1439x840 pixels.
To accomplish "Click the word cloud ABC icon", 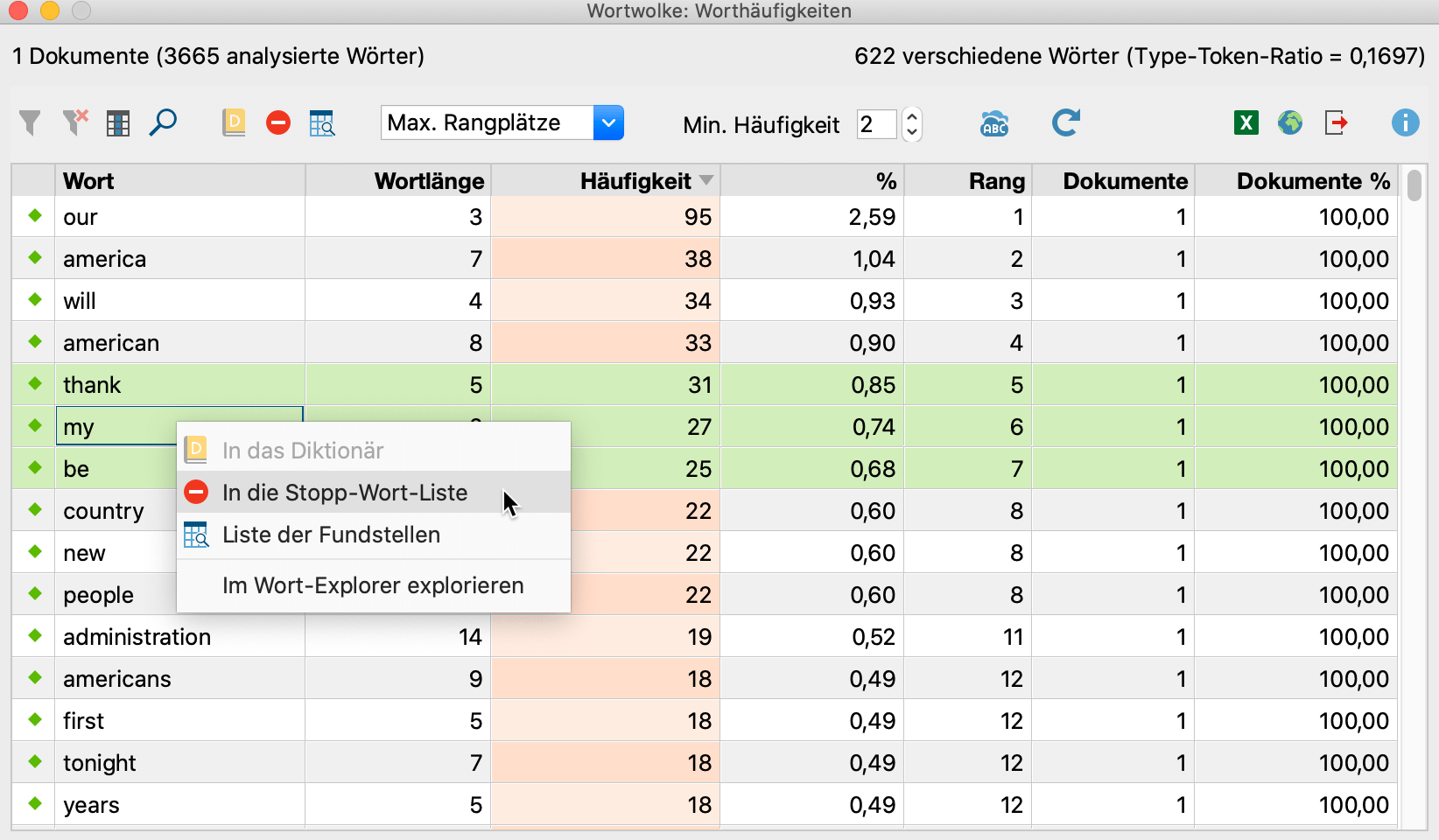I will click(x=994, y=123).
